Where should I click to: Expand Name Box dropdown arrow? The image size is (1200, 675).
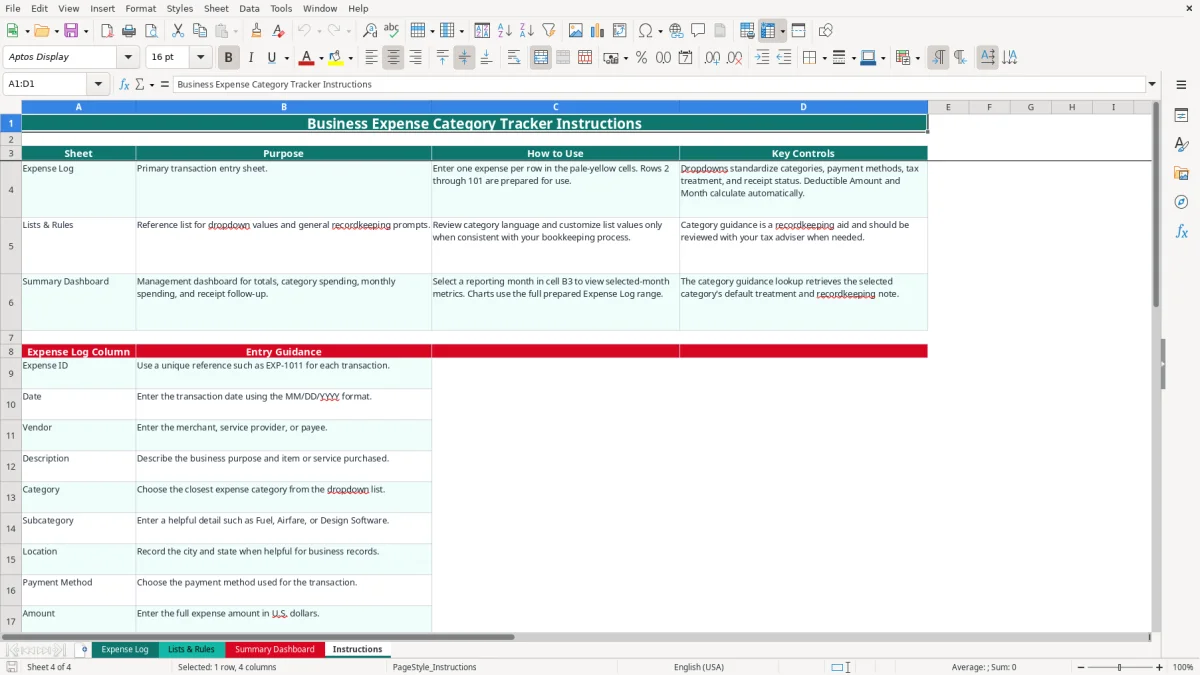click(x=98, y=84)
